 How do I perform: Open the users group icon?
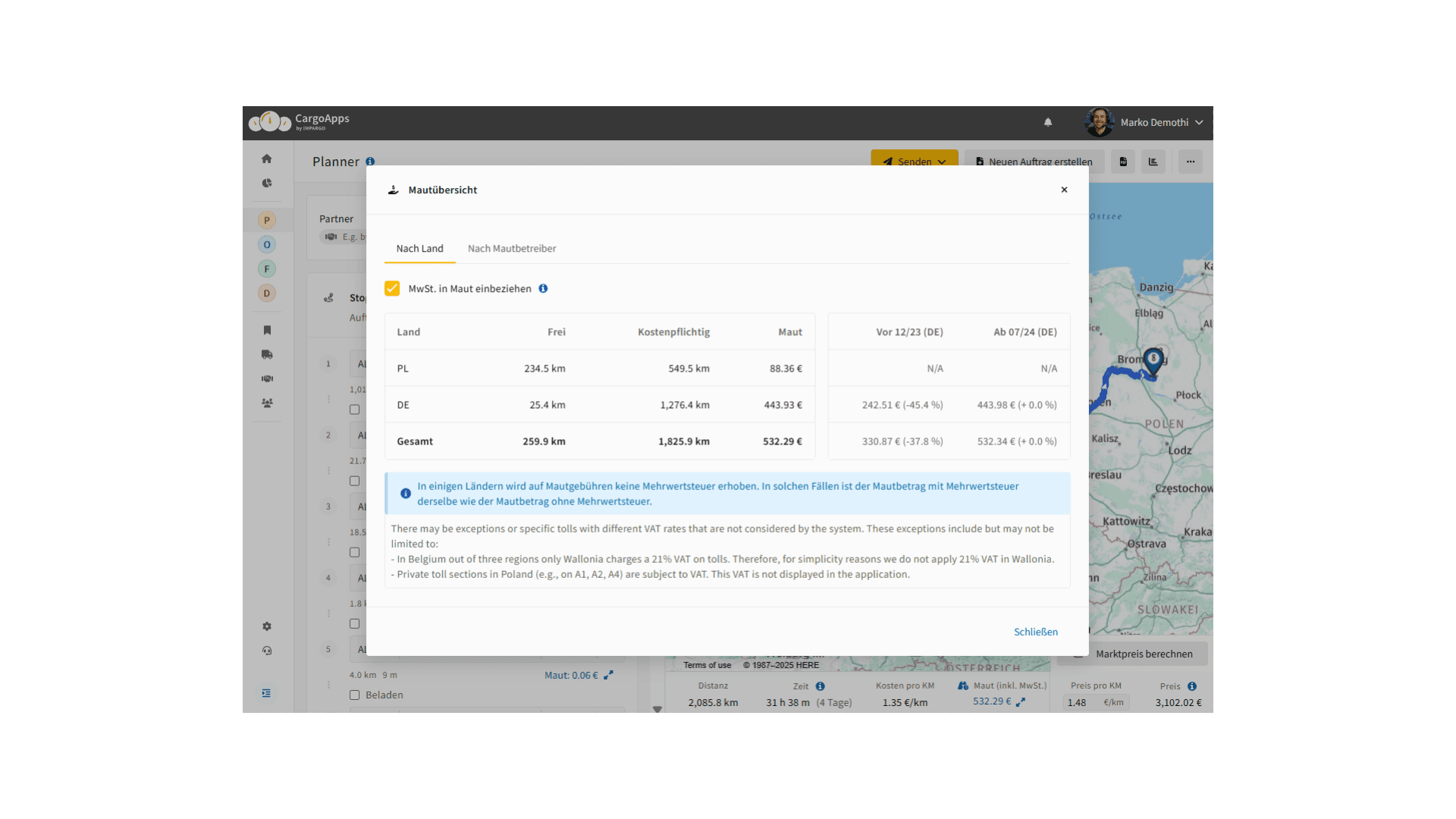coord(267,403)
